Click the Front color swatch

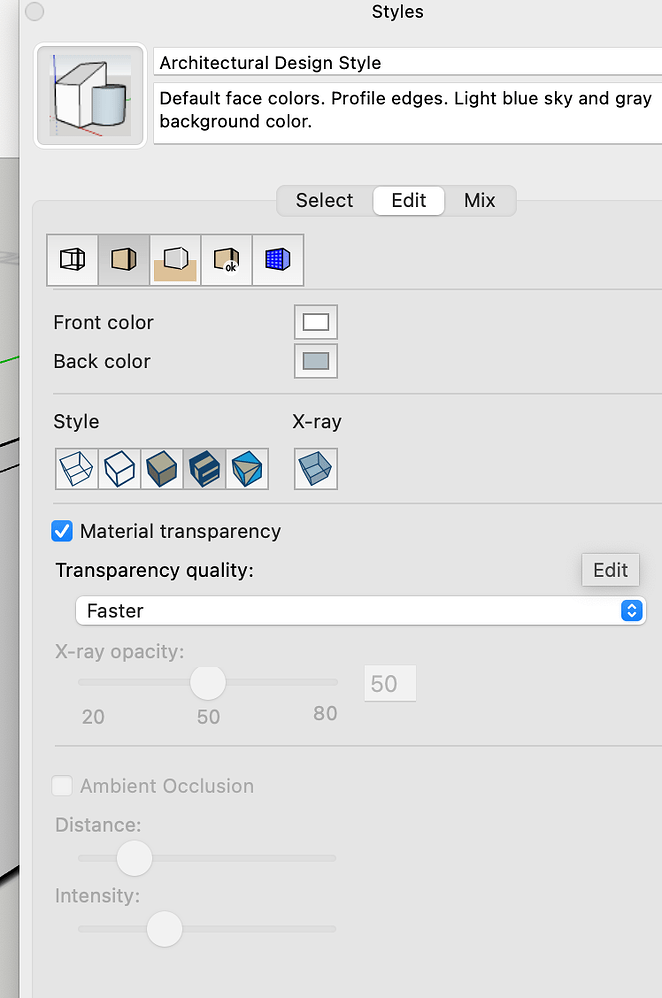click(x=316, y=323)
